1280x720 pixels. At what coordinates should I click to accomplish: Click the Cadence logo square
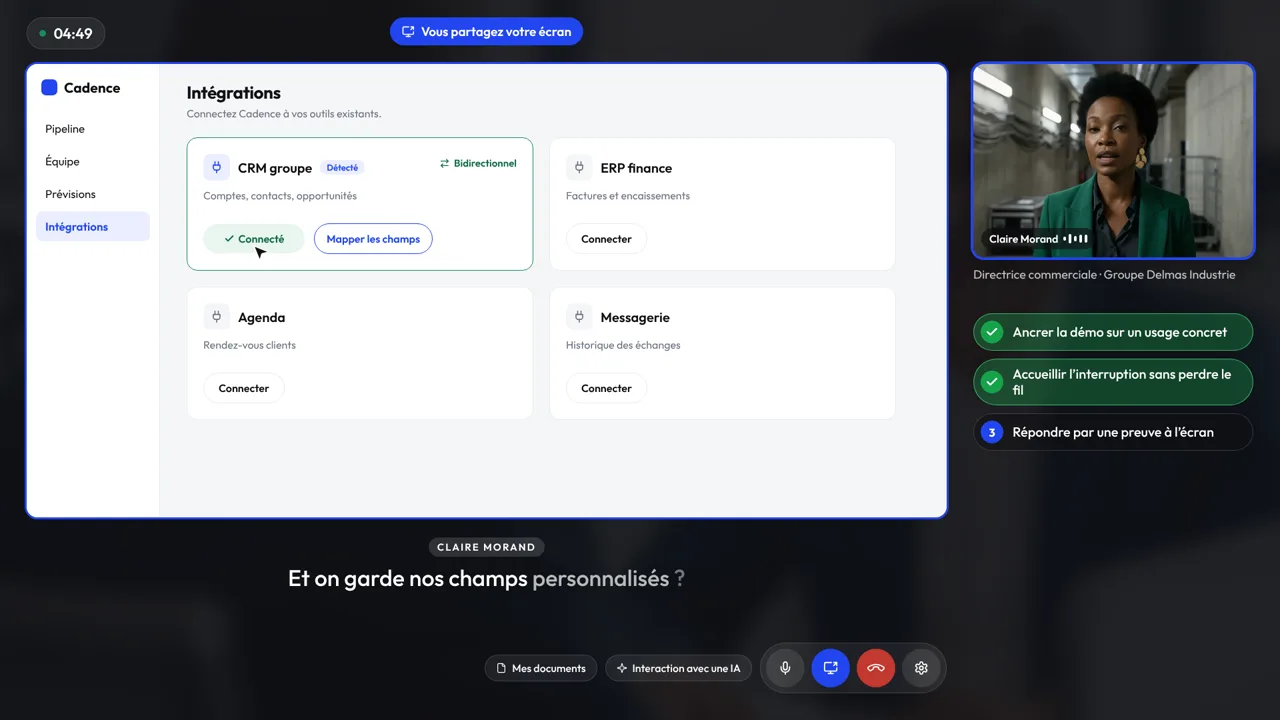[49, 88]
